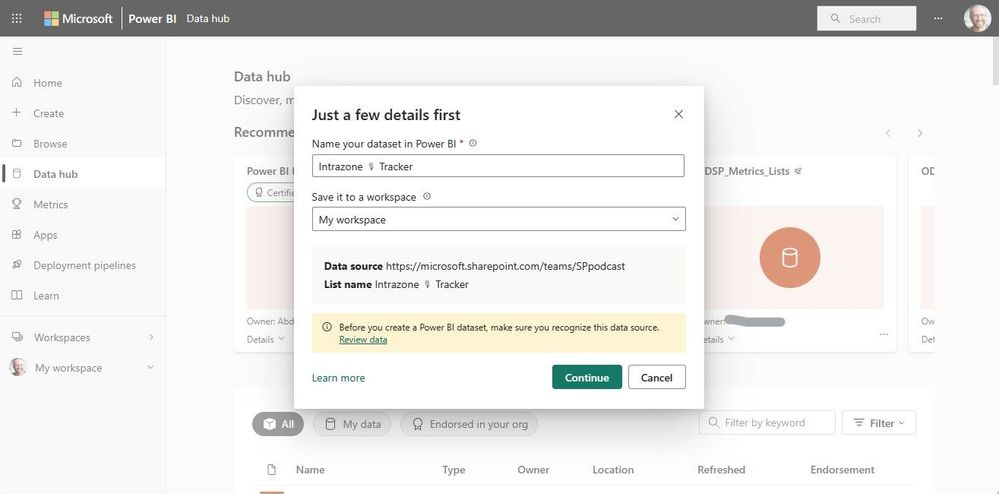The height and width of the screenshot is (494, 999).
Task: Expand My workspace chevron in sidebar
Action: click(150, 368)
